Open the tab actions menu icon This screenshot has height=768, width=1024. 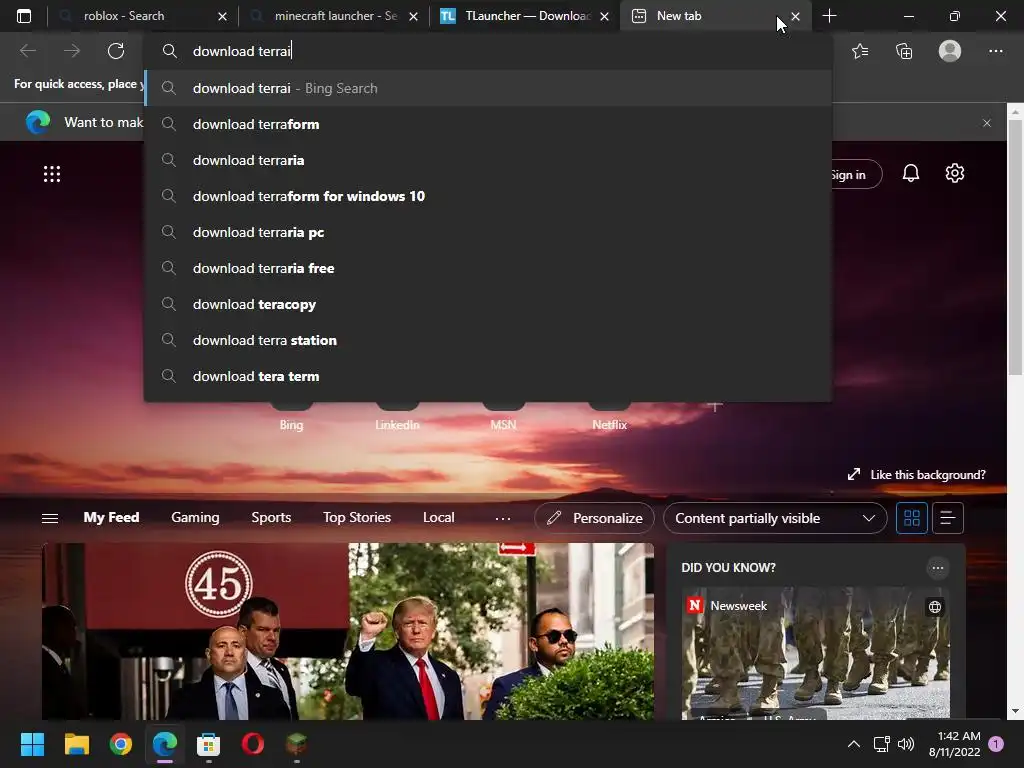[24, 16]
